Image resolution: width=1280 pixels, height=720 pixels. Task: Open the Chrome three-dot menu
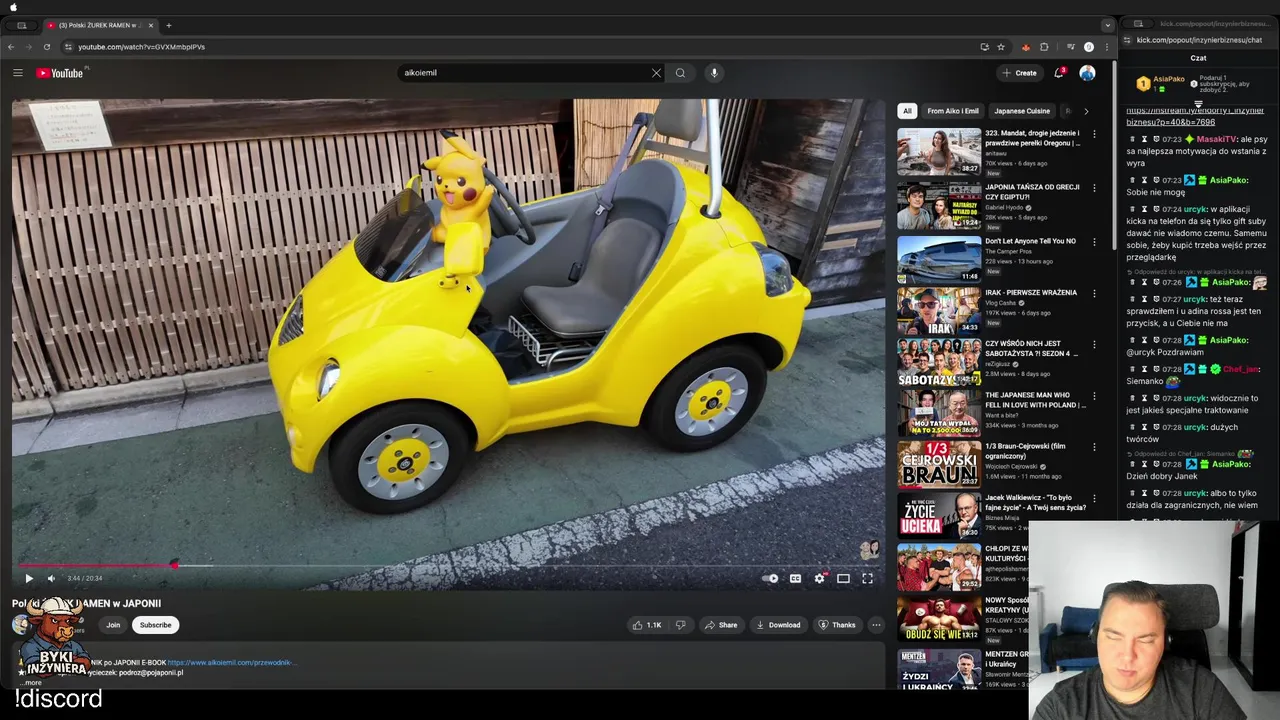point(1106,47)
